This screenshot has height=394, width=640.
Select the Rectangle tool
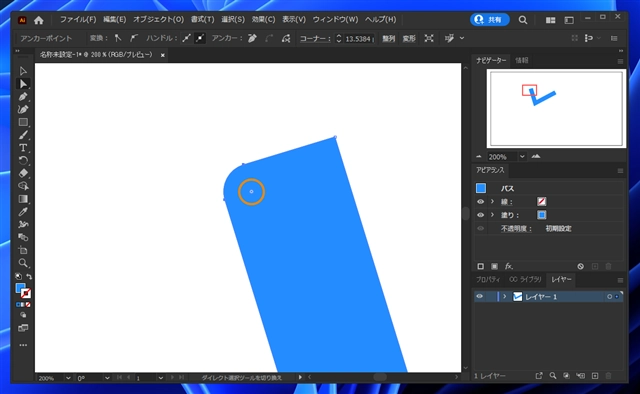click(23, 122)
